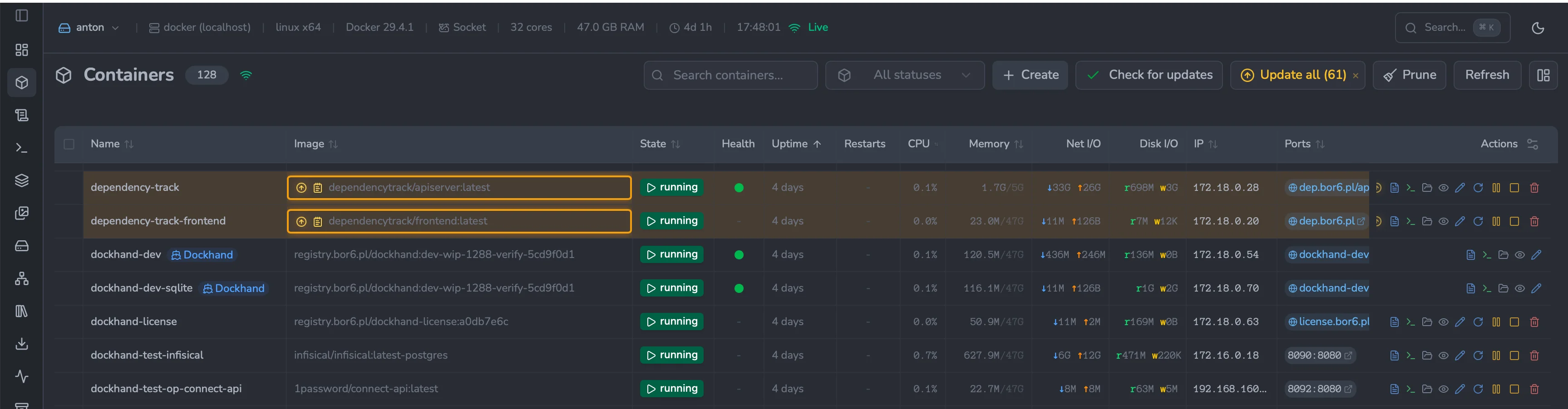1568x409 pixels.
Task: Click Check for updates button
Action: tap(1149, 75)
